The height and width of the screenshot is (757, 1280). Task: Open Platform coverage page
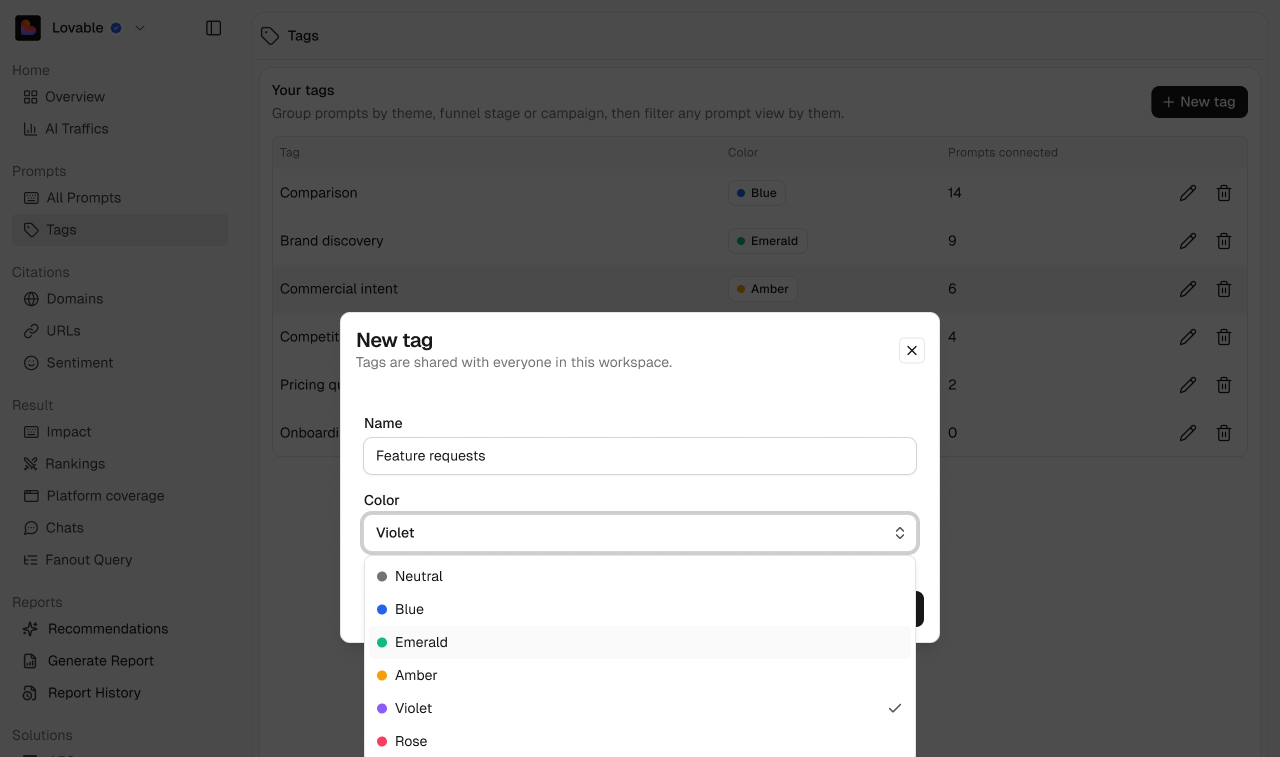(x=120, y=496)
